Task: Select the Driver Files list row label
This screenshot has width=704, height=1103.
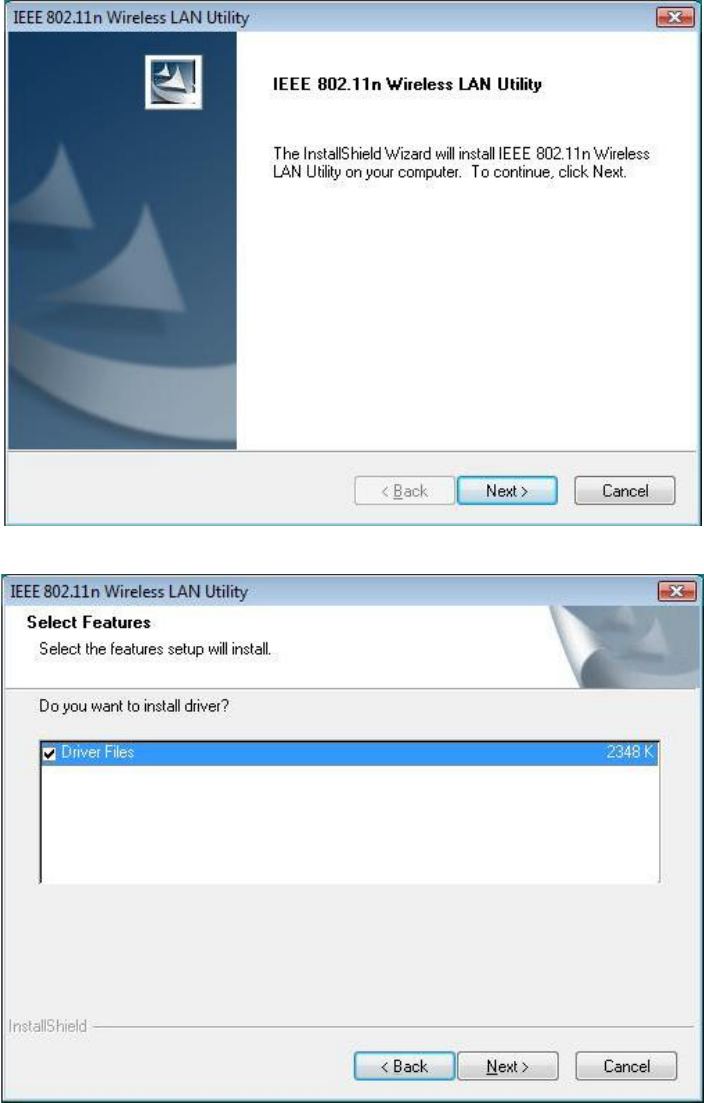Action: click(x=98, y=753)
